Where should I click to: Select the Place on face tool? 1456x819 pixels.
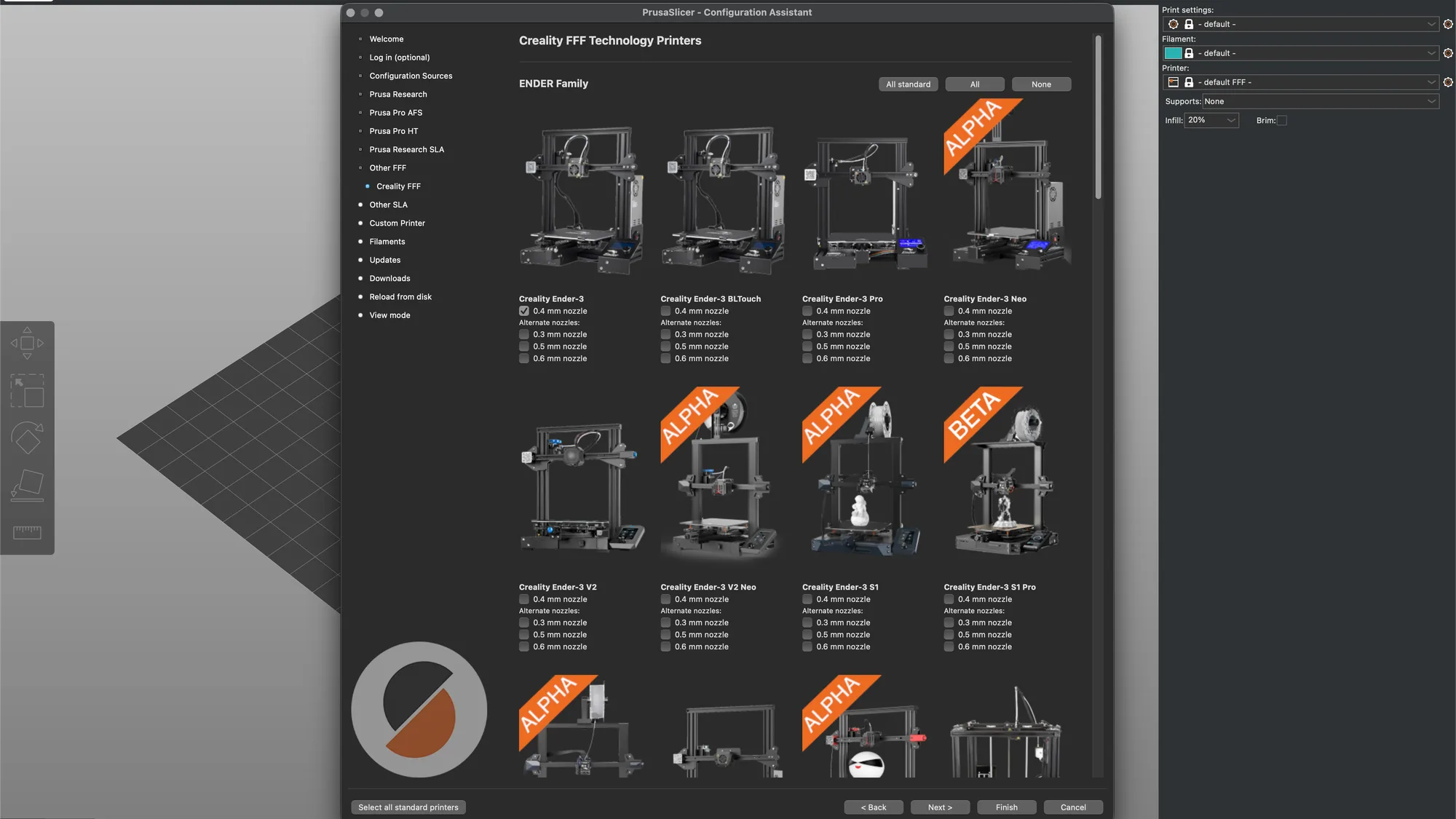pos(27,486)
